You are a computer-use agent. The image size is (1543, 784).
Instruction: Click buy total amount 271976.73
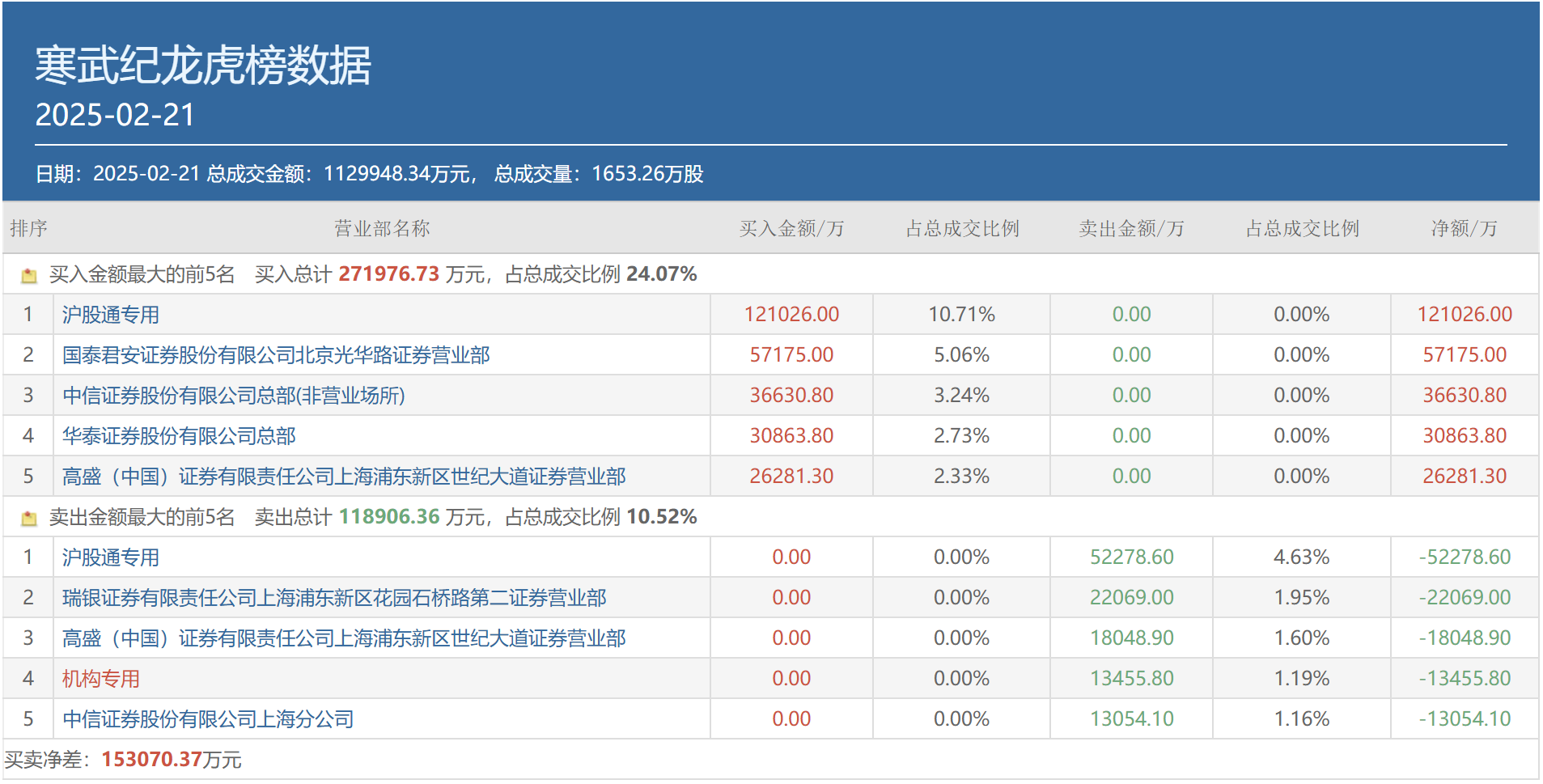click(388, 274)
